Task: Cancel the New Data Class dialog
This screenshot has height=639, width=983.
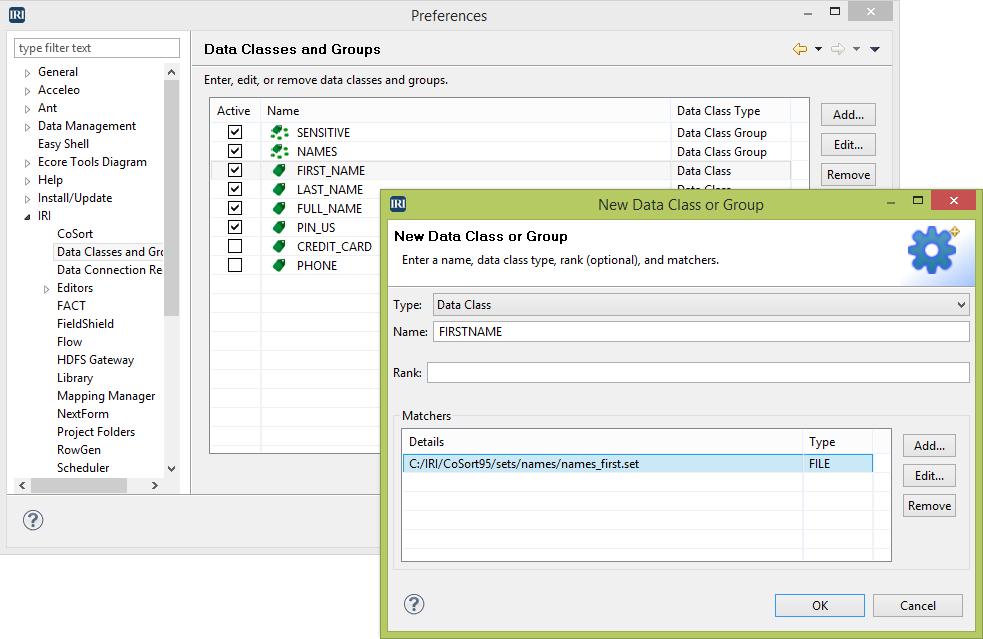Action: click(x=918, y=606)
